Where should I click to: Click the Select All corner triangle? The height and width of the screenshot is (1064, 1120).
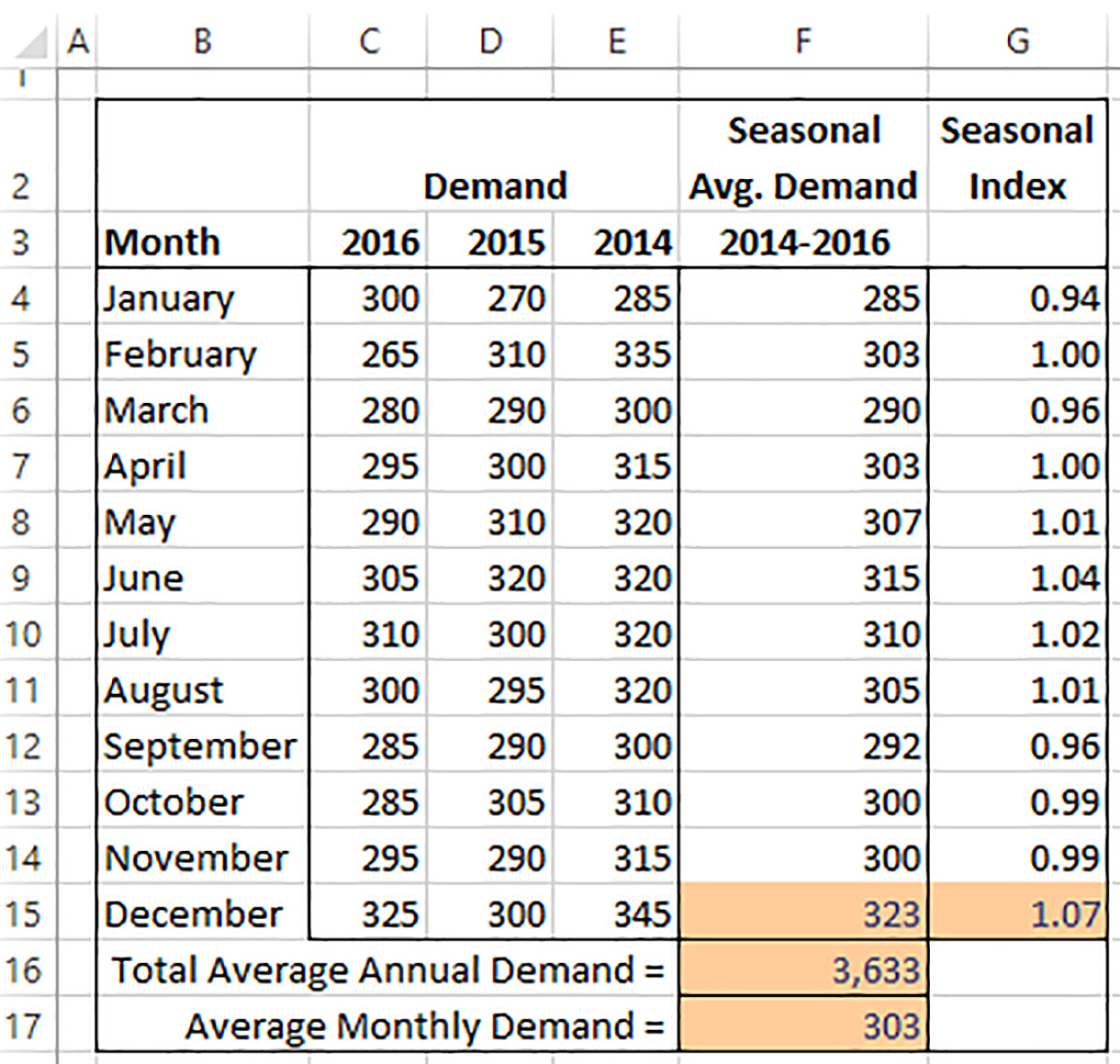pos(32,43)
